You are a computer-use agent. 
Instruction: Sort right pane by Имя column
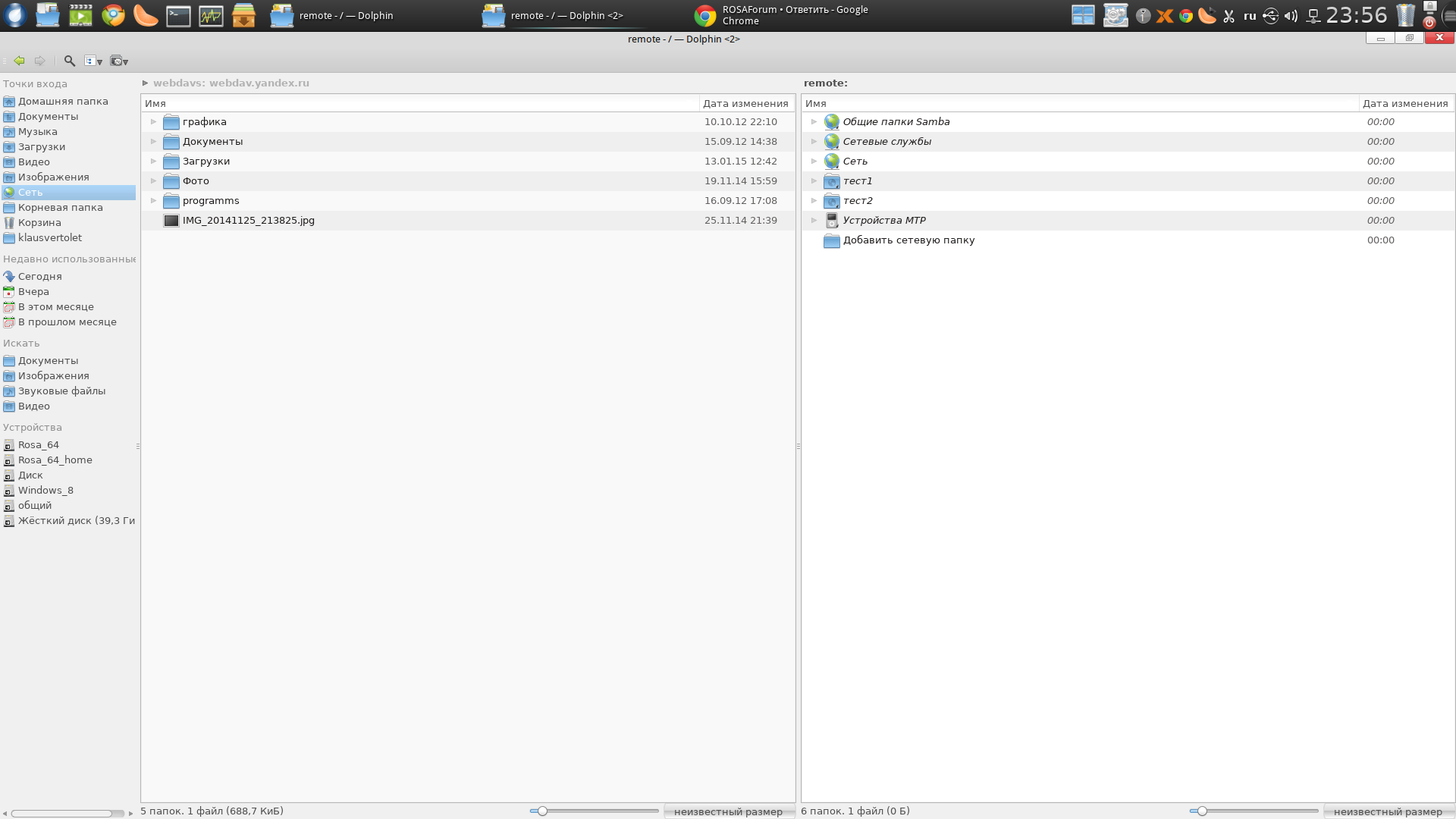816,104
